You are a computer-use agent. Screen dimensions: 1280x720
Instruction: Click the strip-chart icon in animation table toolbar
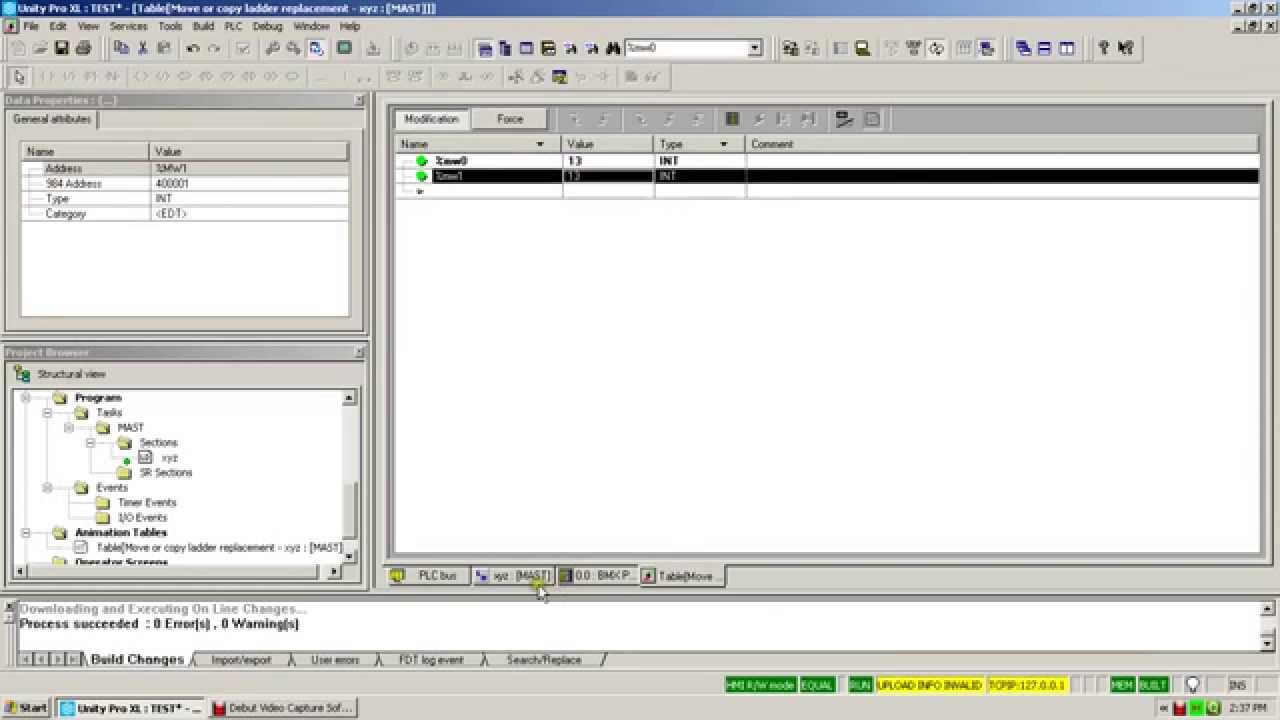pyautogui.click(x=845, y=119)
